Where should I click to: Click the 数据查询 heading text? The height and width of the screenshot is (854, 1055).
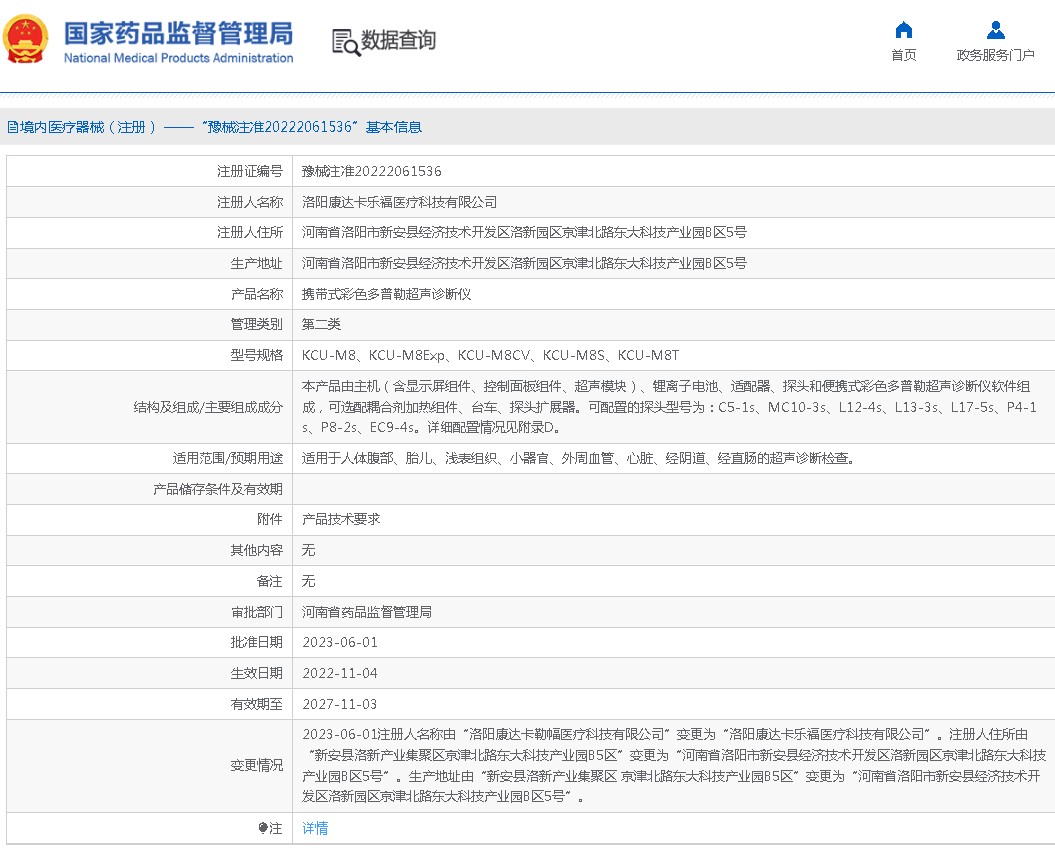click(x=398, y=41)
